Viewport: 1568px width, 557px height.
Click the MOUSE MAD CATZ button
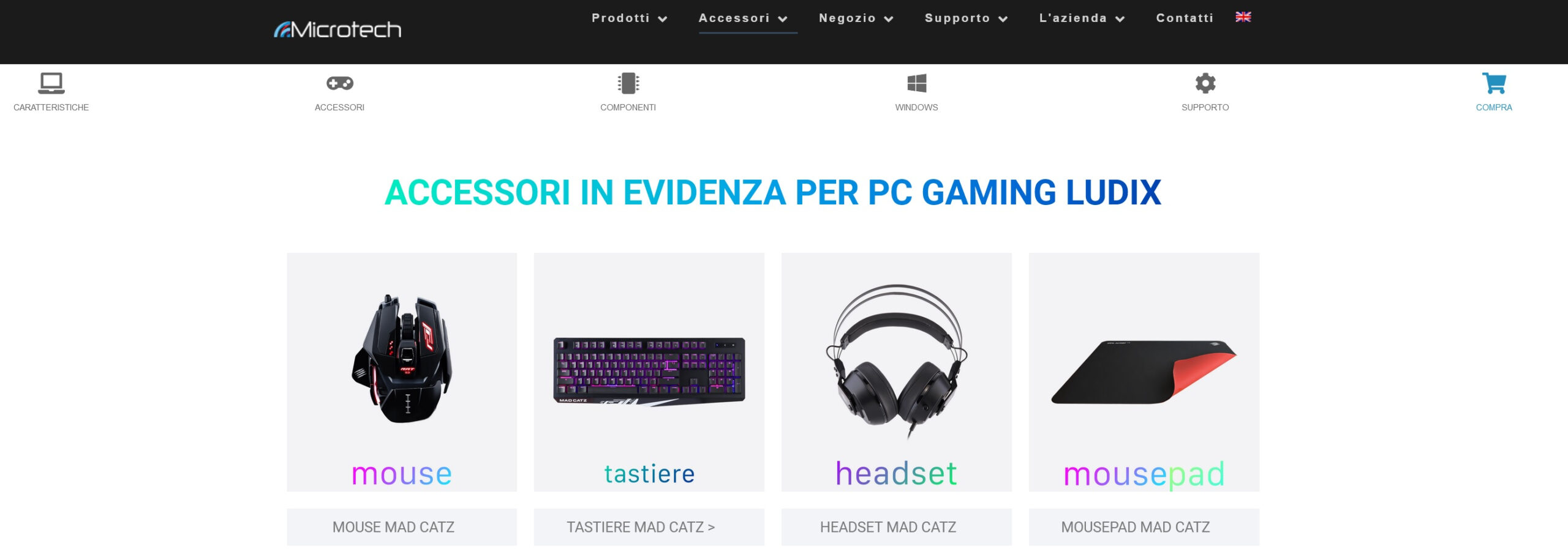coord(402,527)
